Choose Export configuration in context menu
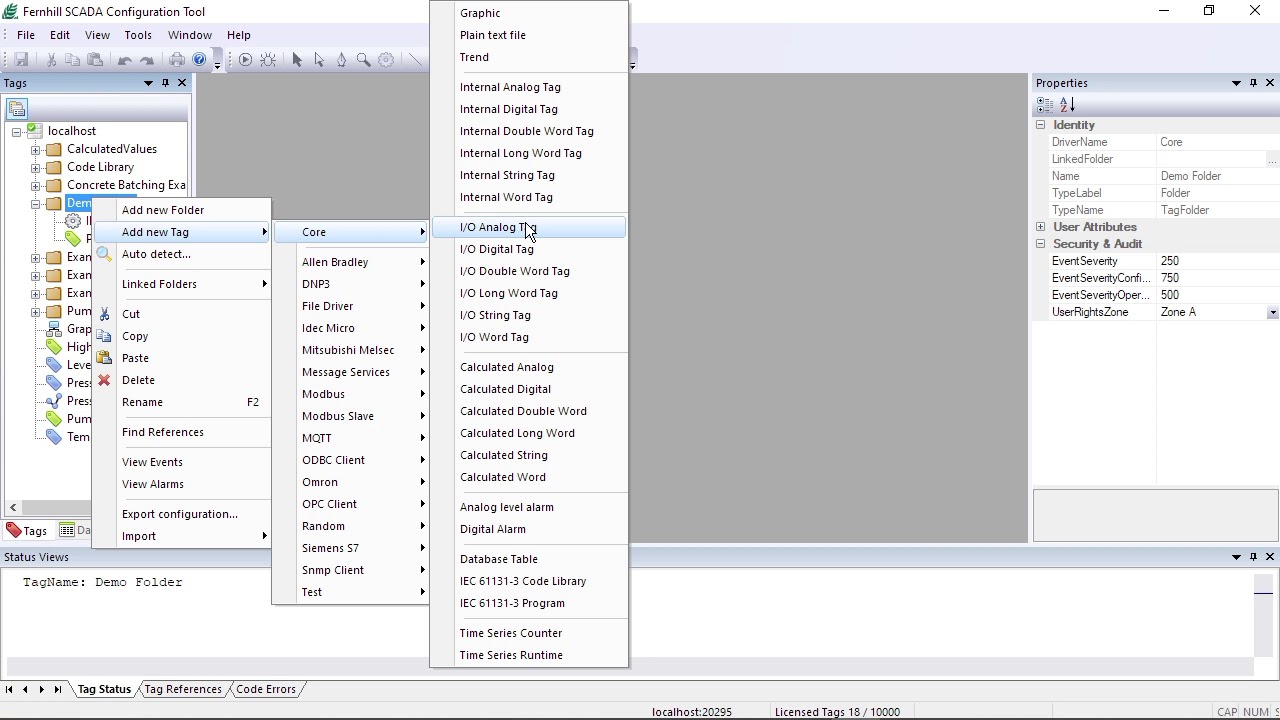The width and height of the screenshot is (1280, 720). pyautogui.click(x=181, y=514)
